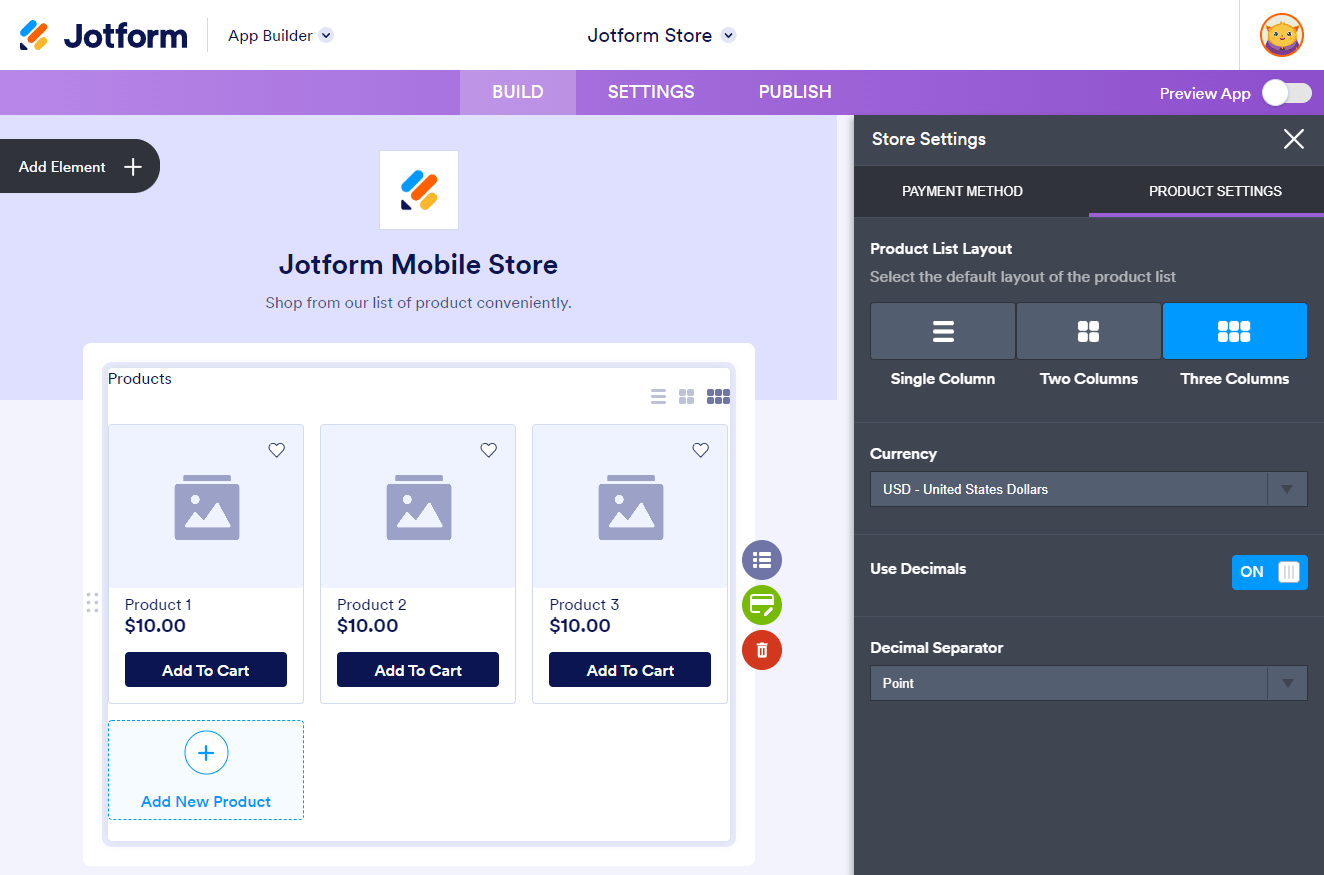
Task: Open the App Builder dropdown
Action: 280,35
